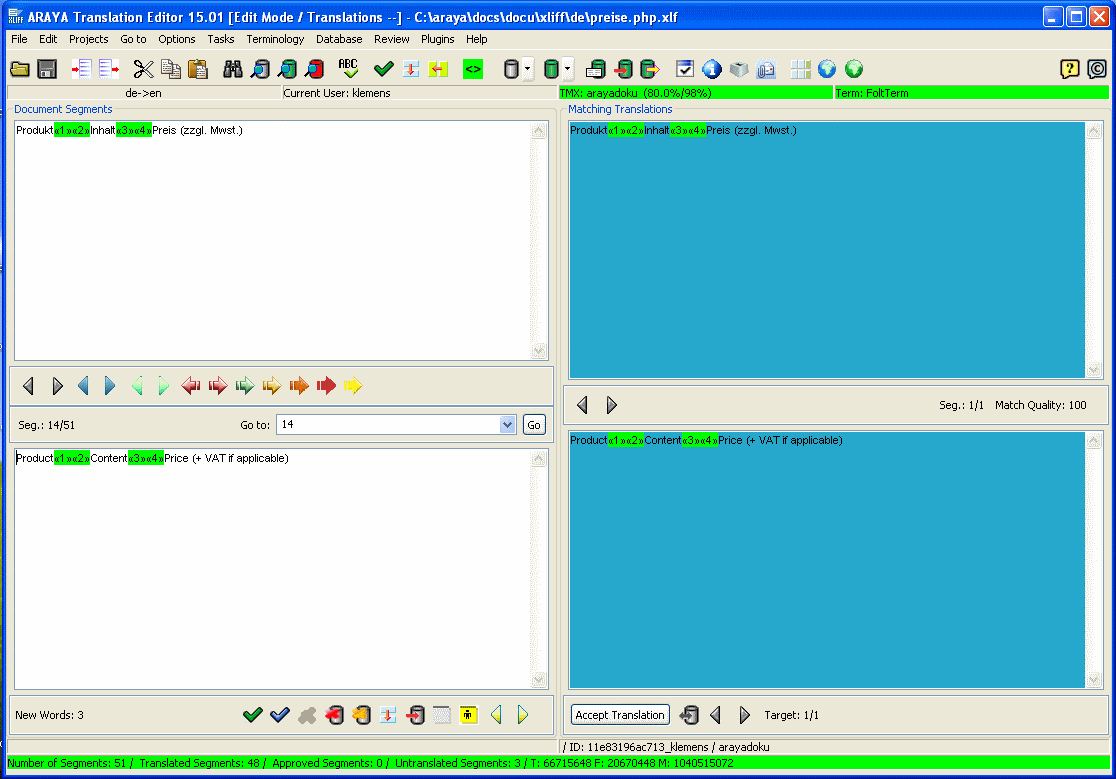Click the scissors cut icon

pos(144,69)
